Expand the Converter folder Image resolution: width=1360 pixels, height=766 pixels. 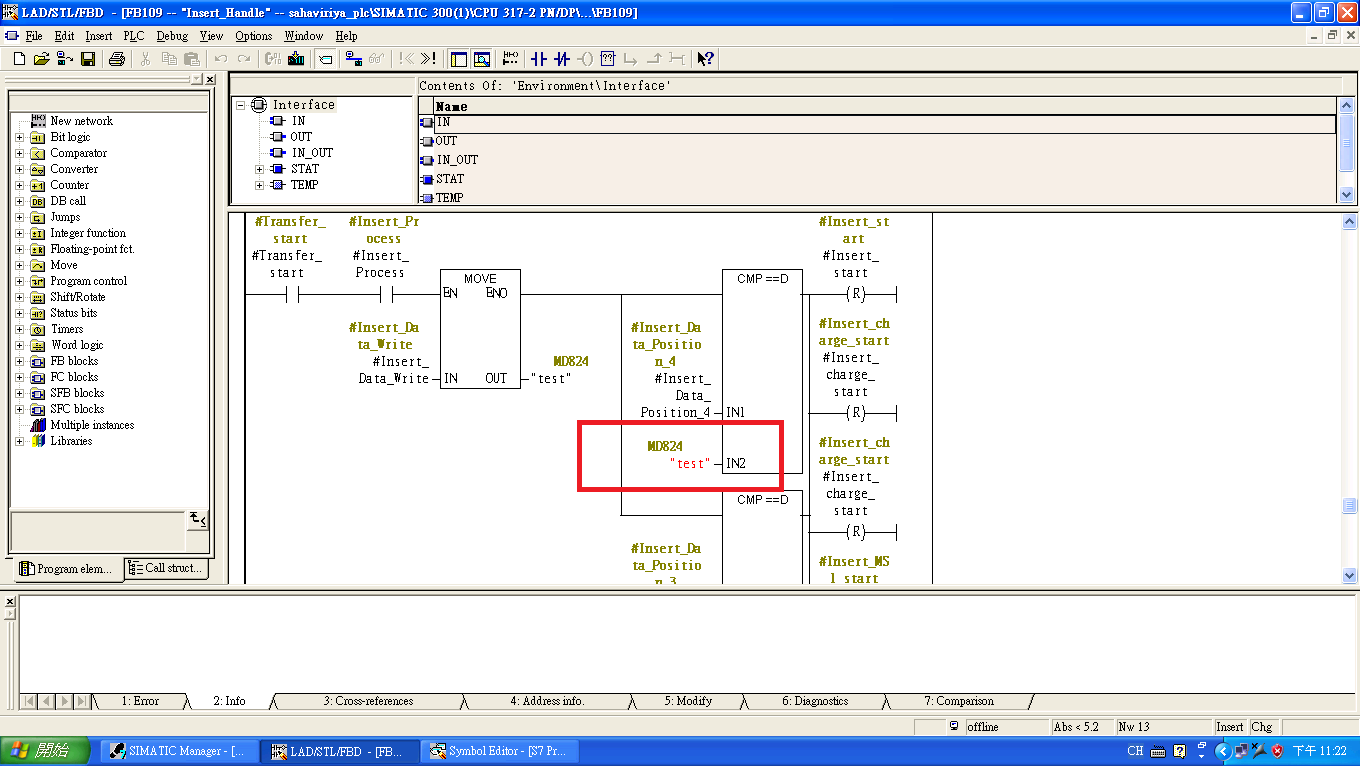(x=19, y=169)
